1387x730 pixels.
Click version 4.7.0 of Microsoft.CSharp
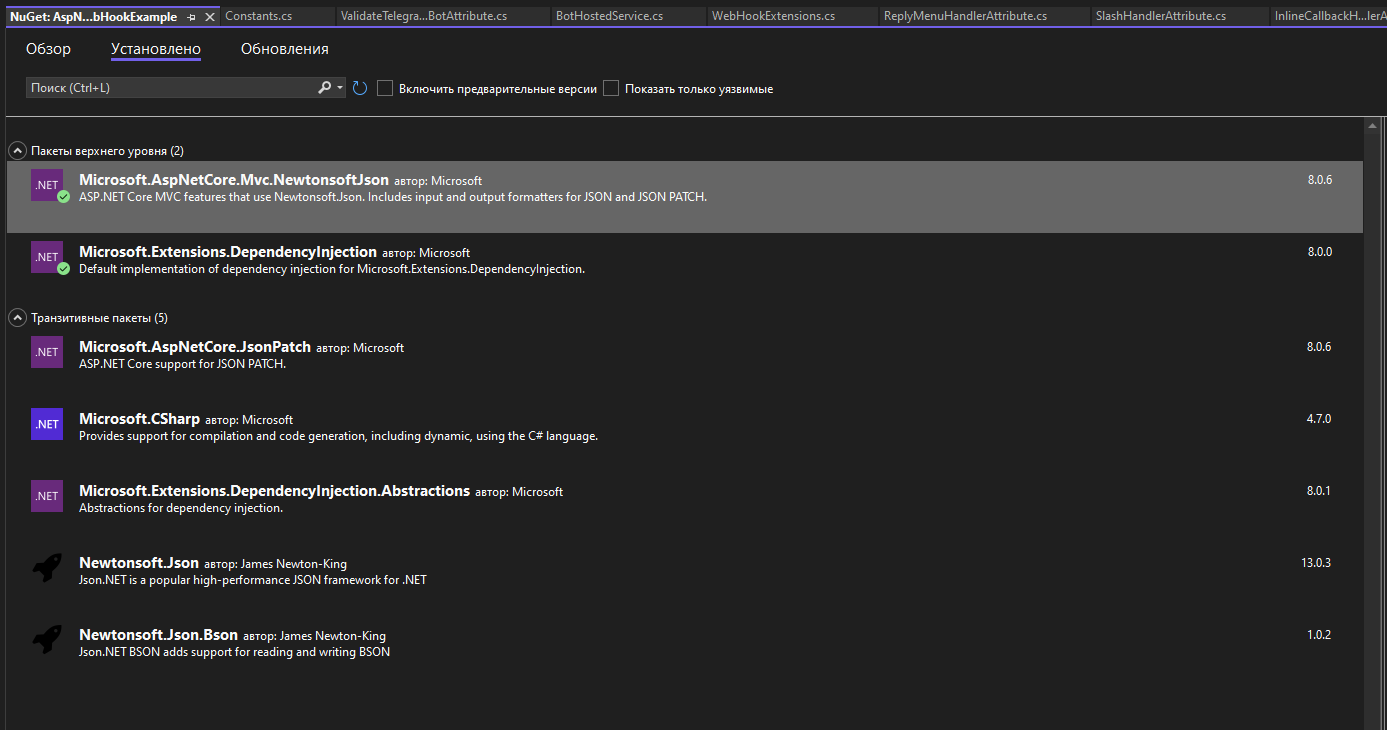point(1320,419)
